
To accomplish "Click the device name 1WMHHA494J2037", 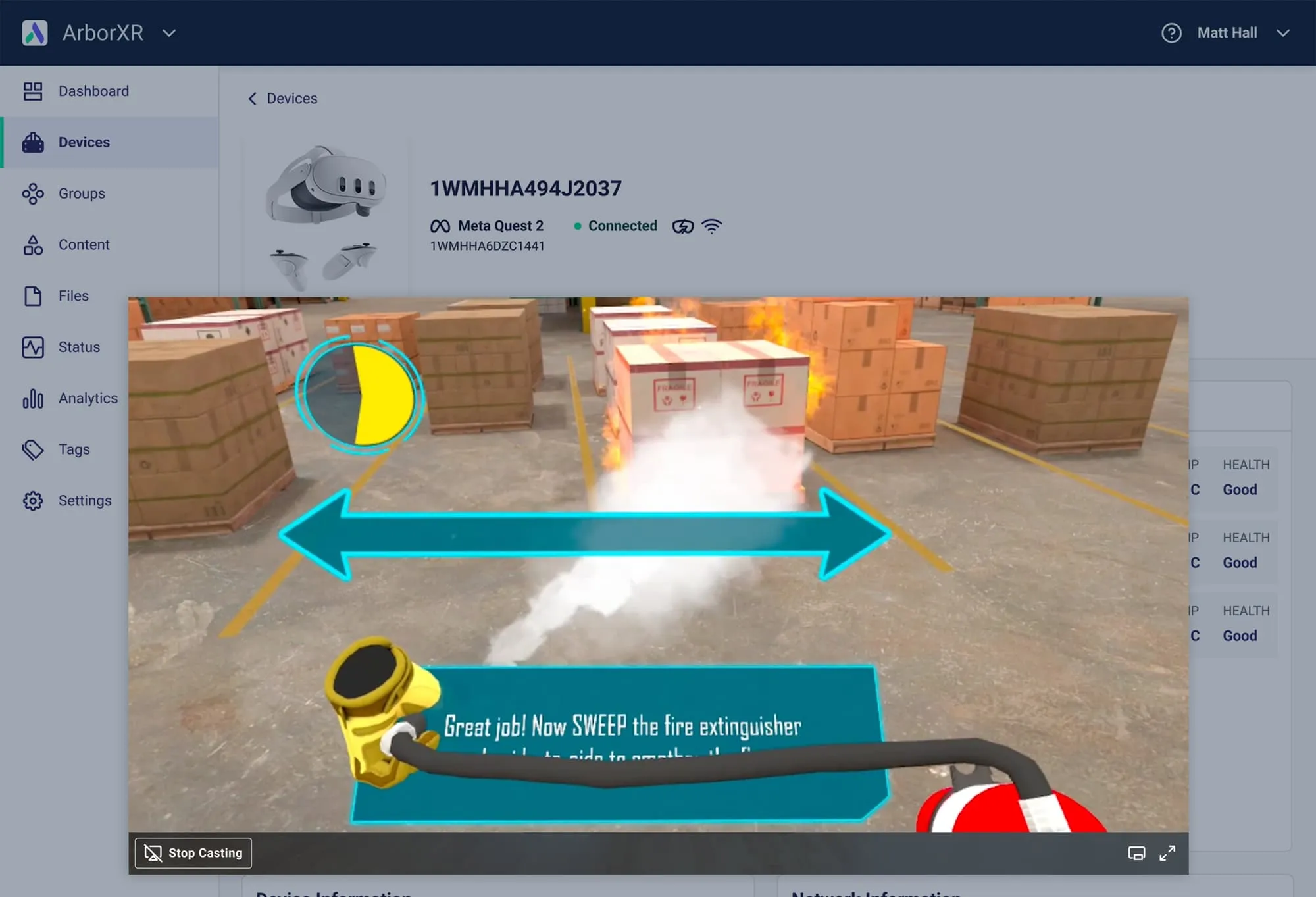I will pos(526,189).
